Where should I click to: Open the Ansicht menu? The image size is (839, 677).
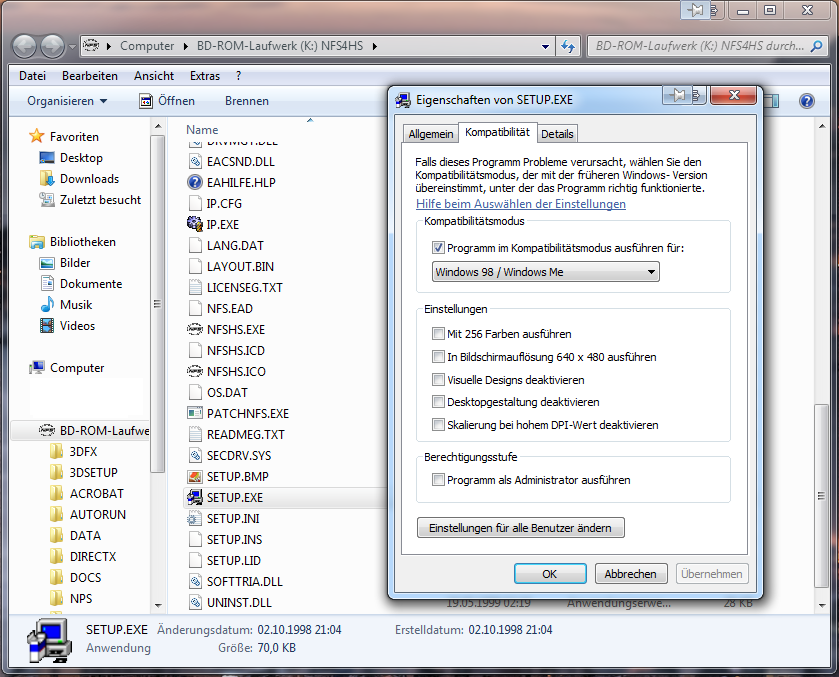coord(154,76)
